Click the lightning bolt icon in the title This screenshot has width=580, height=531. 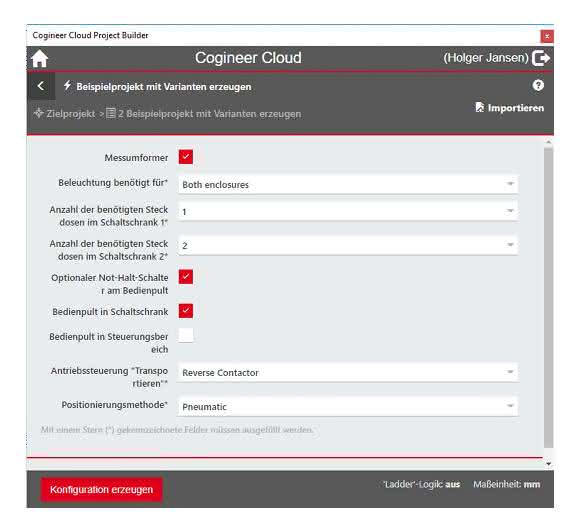pos(67,85)
